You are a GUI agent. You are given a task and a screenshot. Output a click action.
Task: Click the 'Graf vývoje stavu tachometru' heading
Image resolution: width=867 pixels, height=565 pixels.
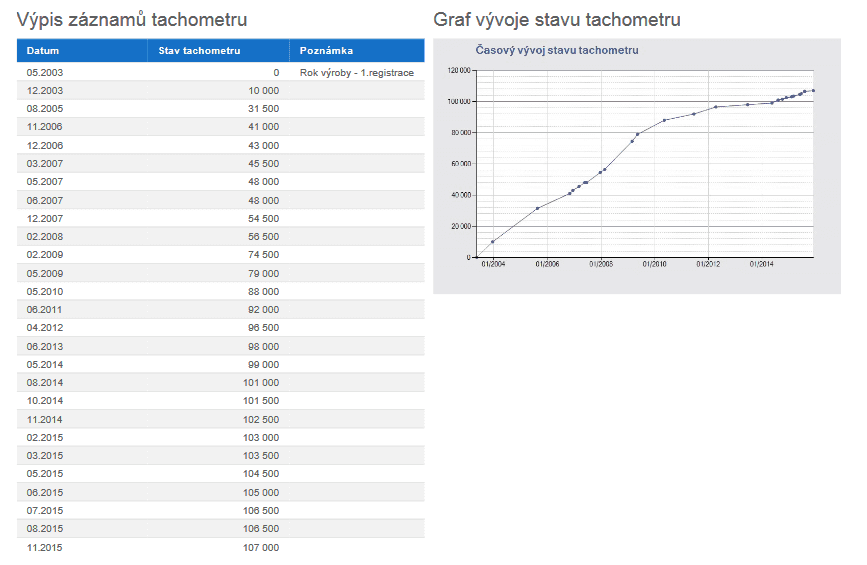(557, 20)
